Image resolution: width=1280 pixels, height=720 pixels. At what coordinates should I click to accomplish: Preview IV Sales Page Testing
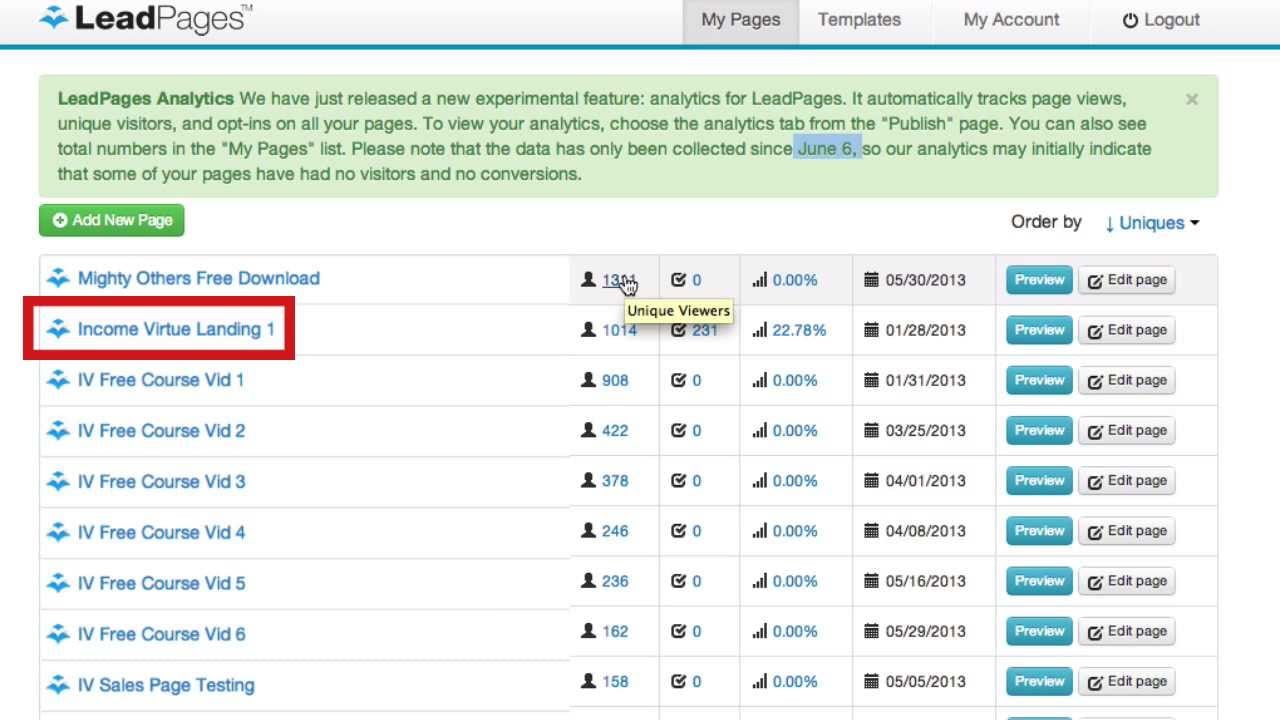(1039, 681)
